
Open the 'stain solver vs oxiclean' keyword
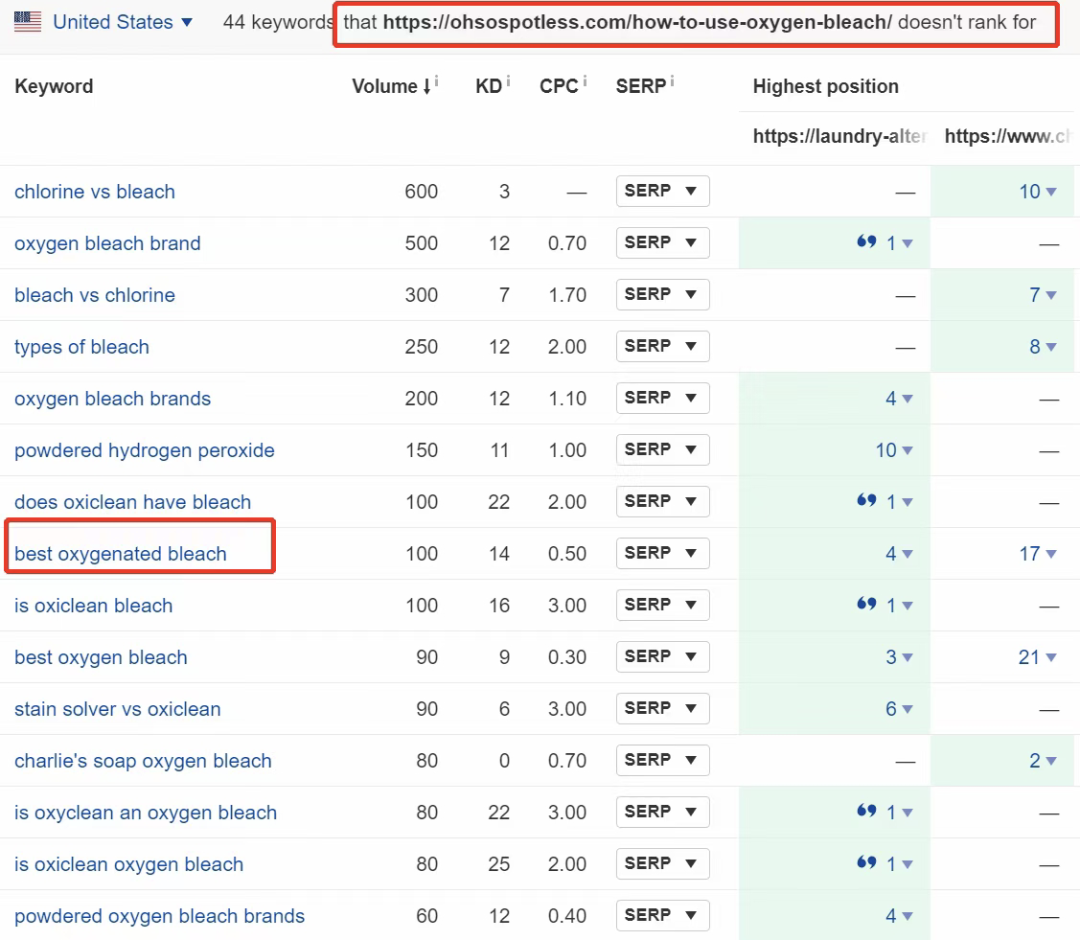click(117, 709)
